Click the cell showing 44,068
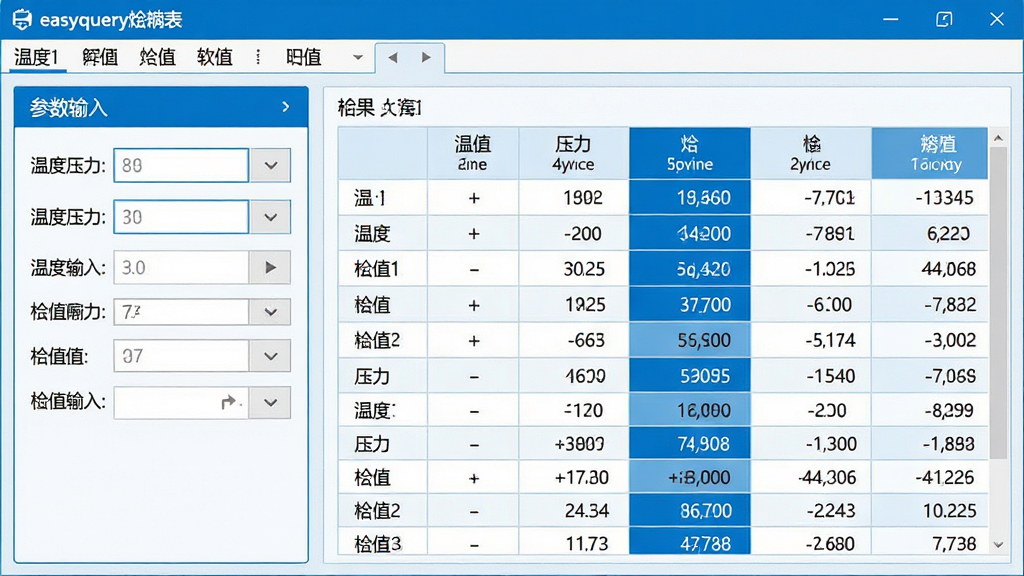 point(929,269)
